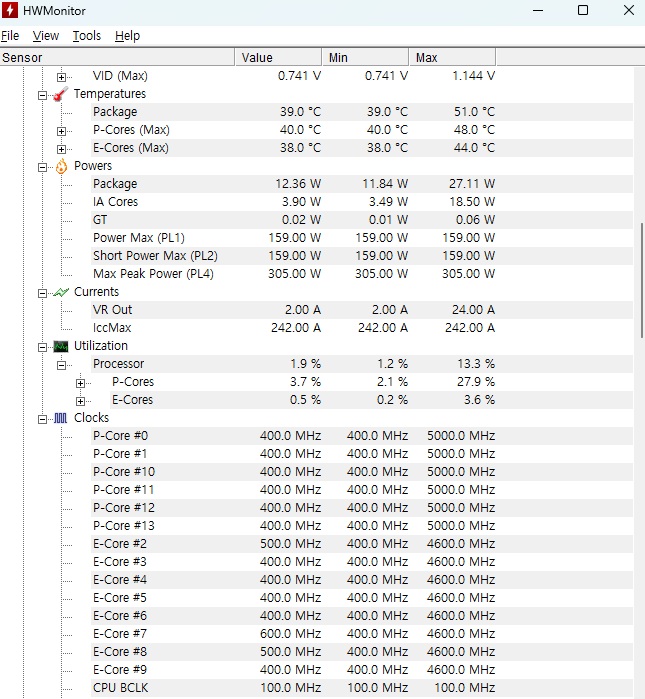Select Short Power Max (PL2) row

click(362, 256)
